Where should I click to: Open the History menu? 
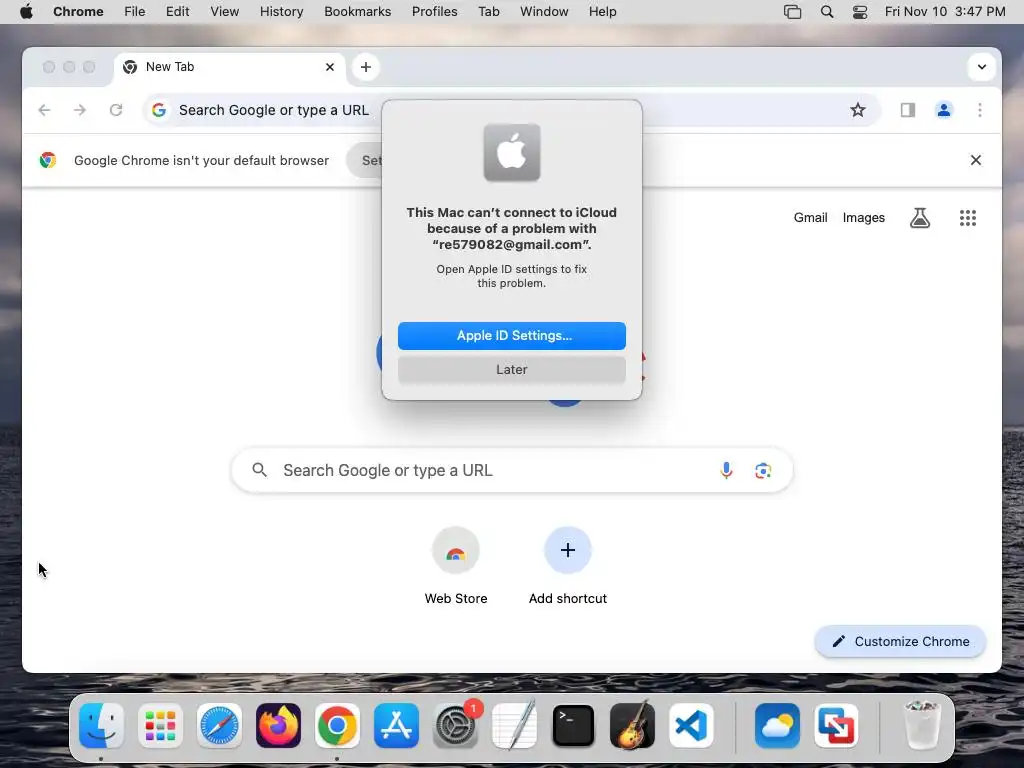[281, 11]
